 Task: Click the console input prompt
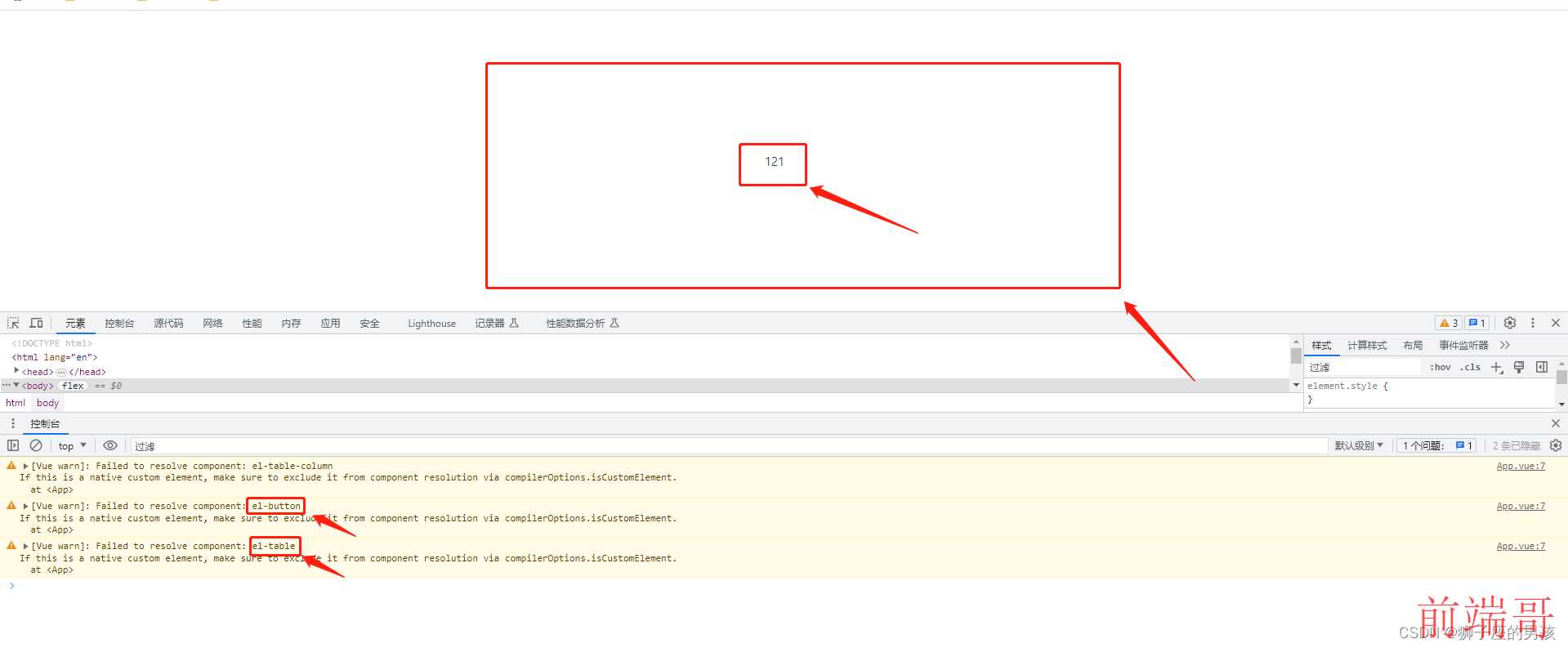pyautogui.click(x=784, y=586)
